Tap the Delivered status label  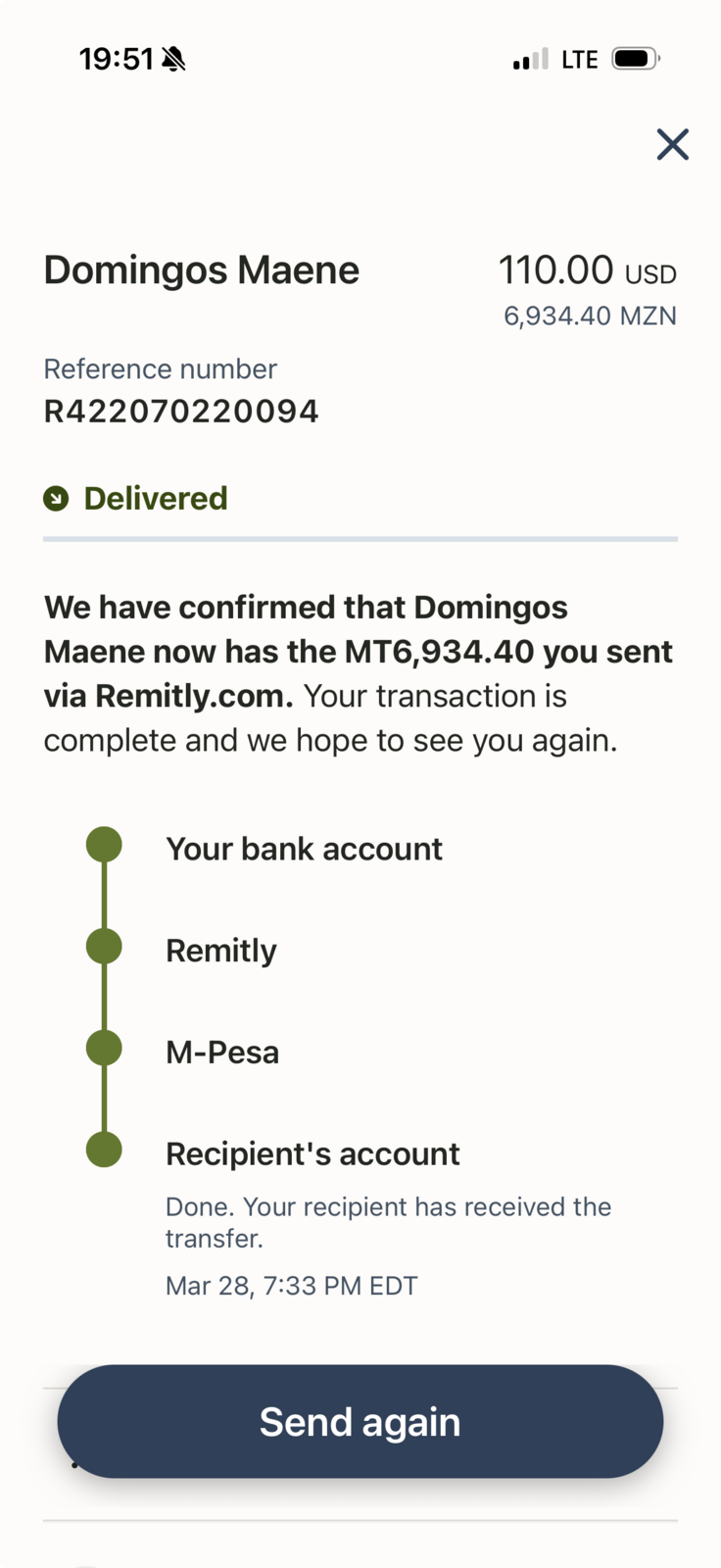tap(156, 499)
